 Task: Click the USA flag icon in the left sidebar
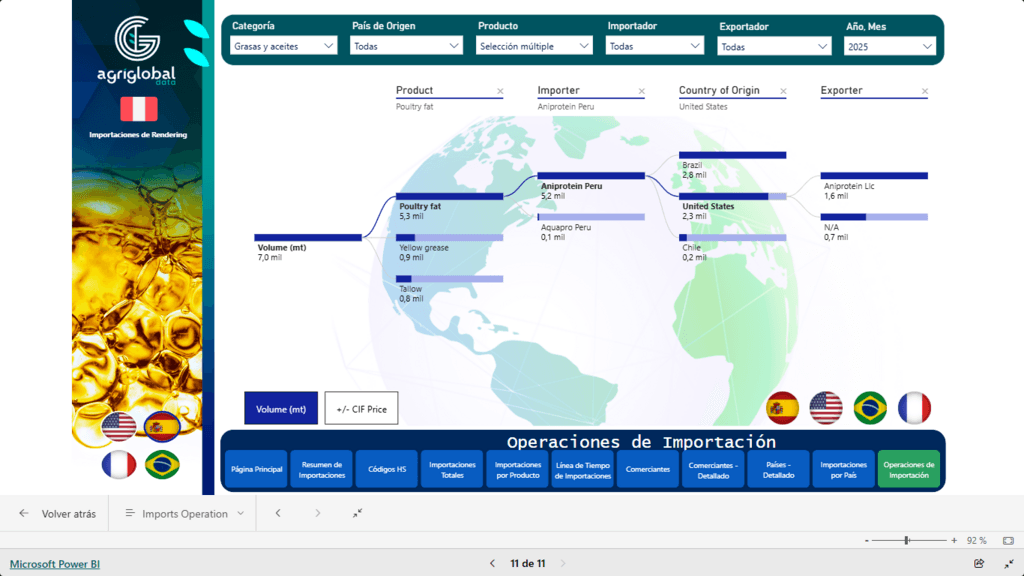[119, 427]
